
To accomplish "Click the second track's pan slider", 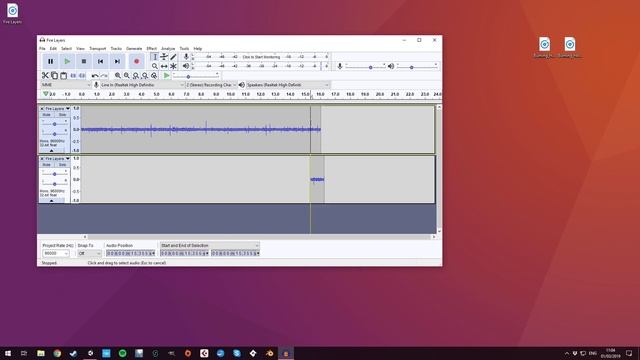I will [54, 184].
